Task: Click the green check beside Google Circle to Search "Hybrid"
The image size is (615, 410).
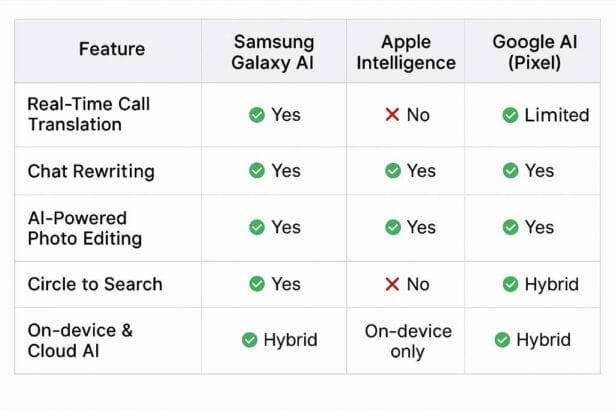Action: [x=511, y=284]
